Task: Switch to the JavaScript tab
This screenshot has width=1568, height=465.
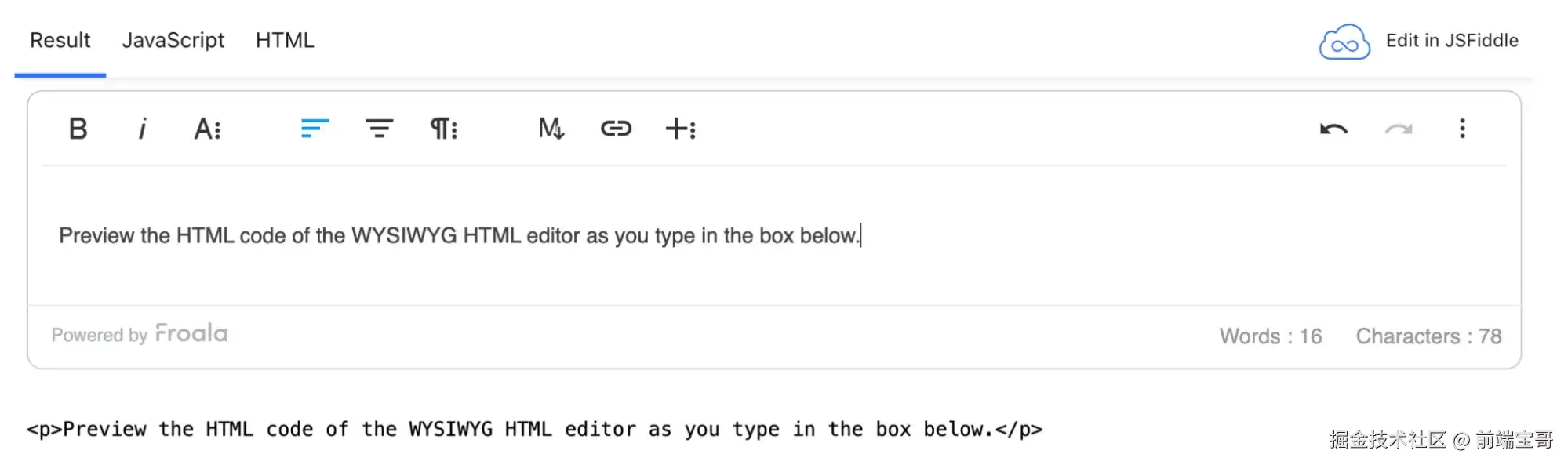Action: tap(173, 40)
